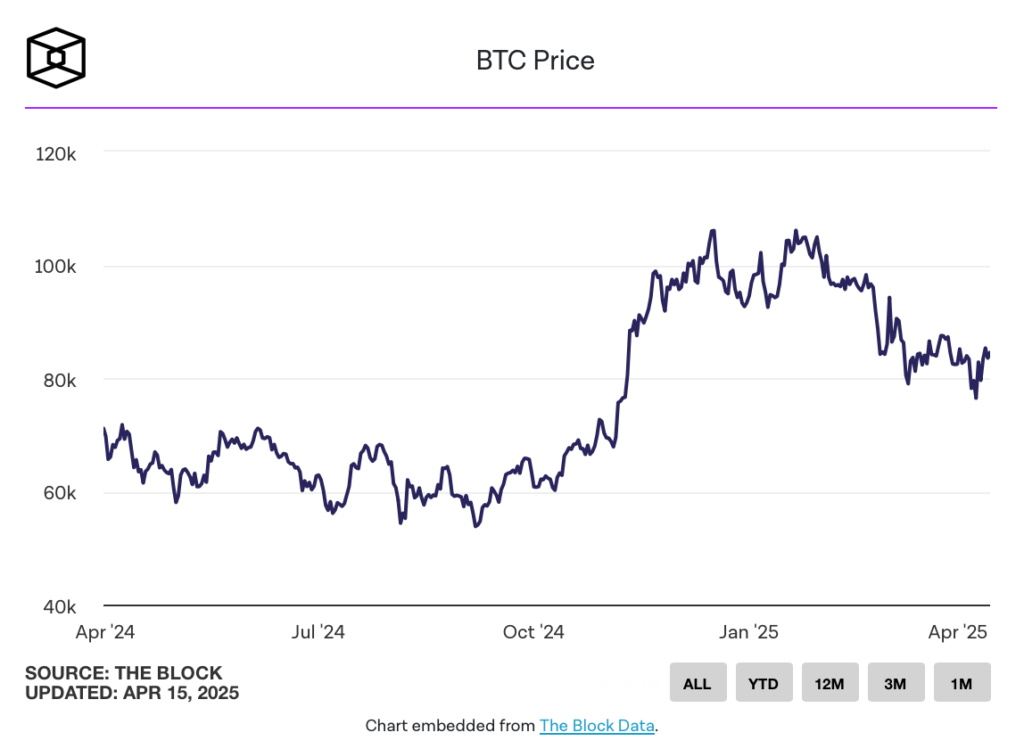Select the Jul '24 axis marker
This screenshot has height=749, width=1024.
(x=318, y=632)
